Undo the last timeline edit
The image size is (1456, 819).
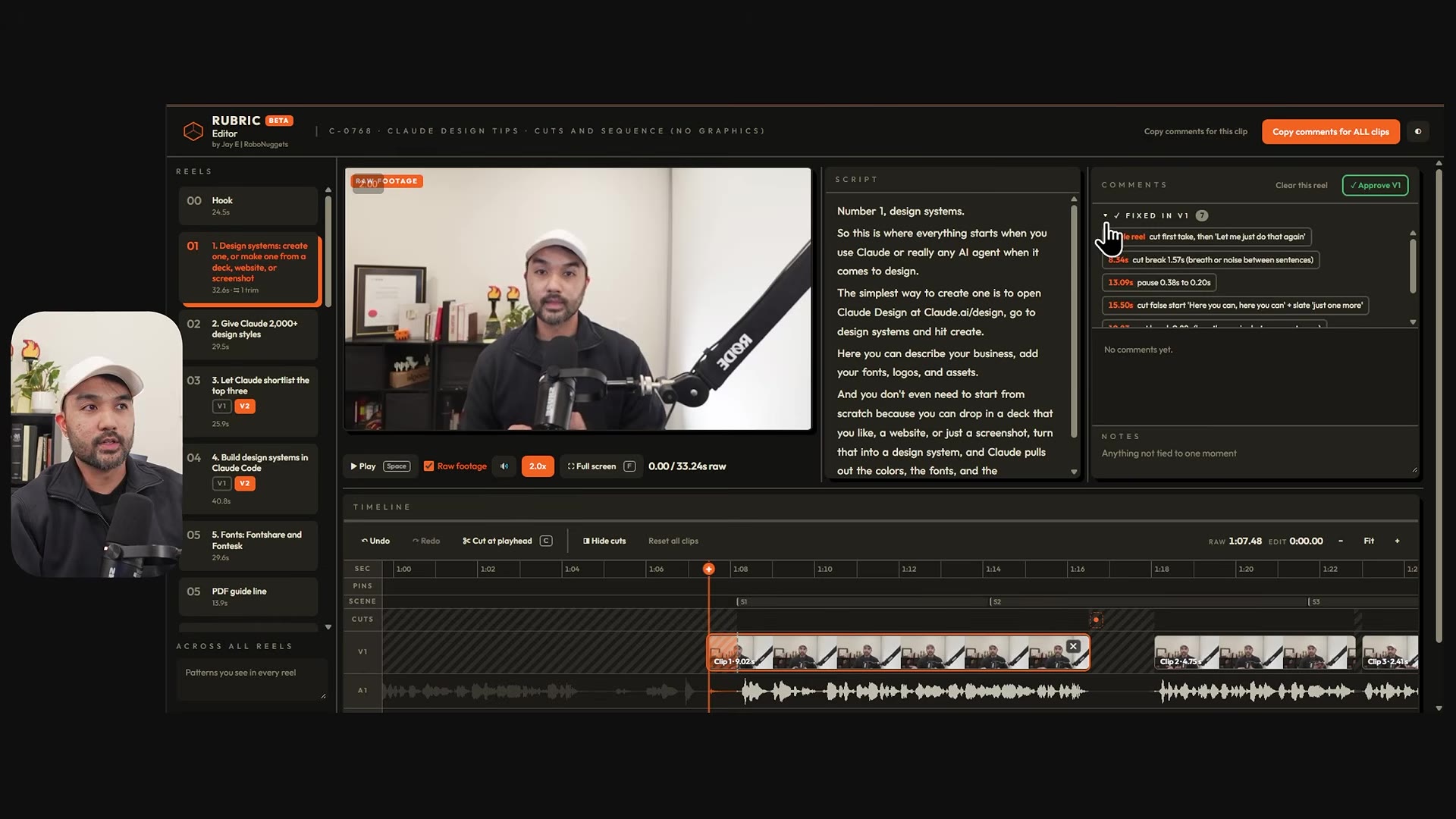click(x=375, y=541)
